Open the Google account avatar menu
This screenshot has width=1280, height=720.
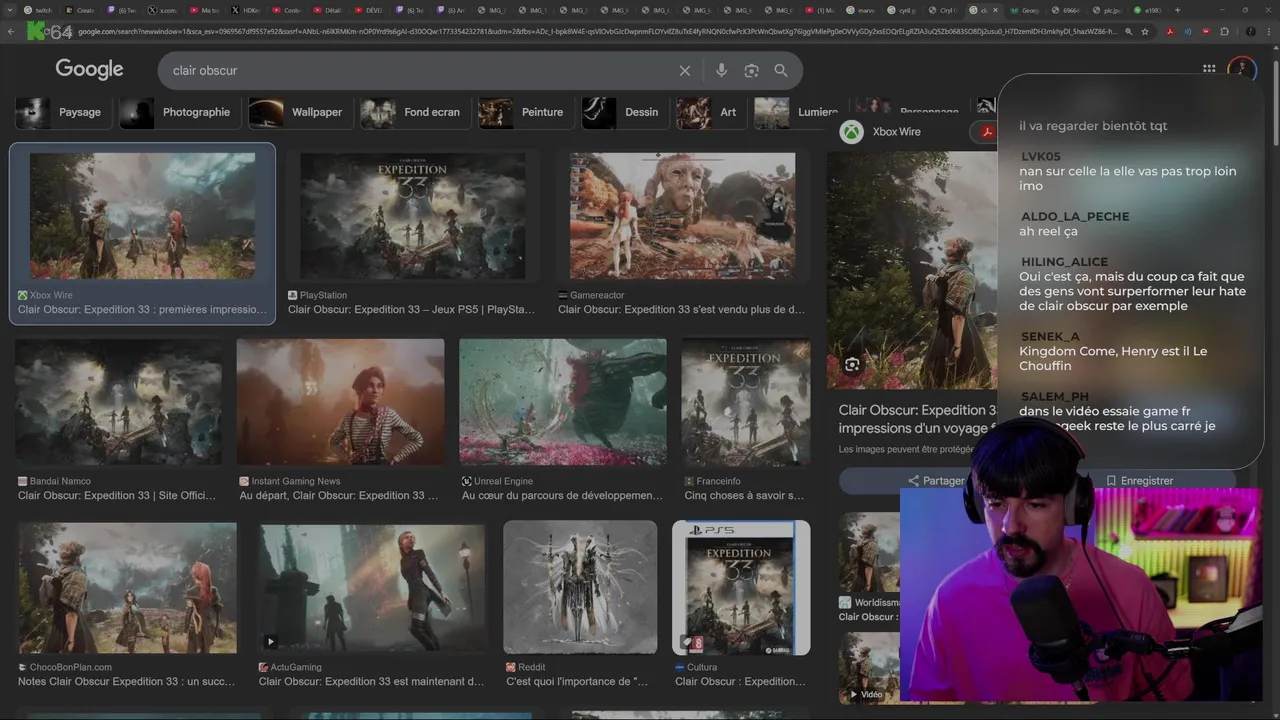[x=1241, y=69]
